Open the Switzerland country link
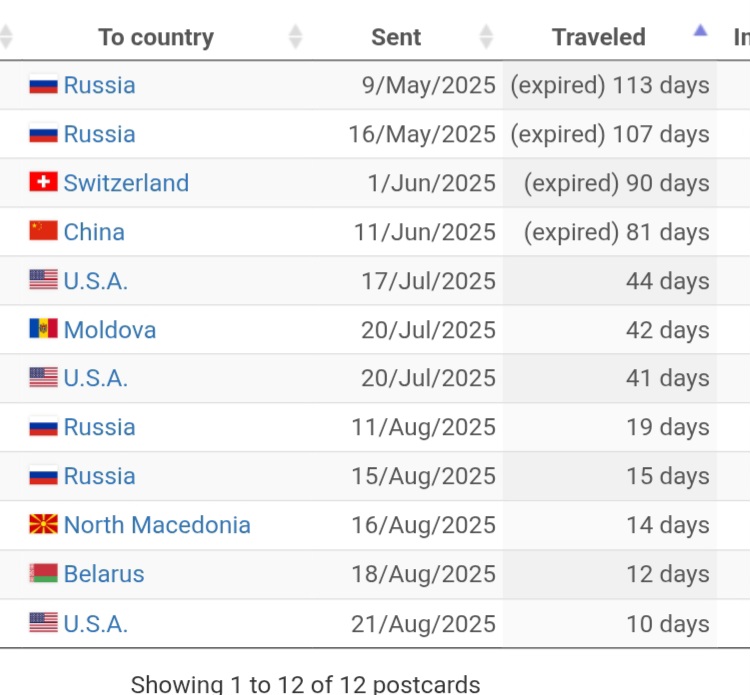This screenshot has width=750, height=695. [x=126, y=183]
